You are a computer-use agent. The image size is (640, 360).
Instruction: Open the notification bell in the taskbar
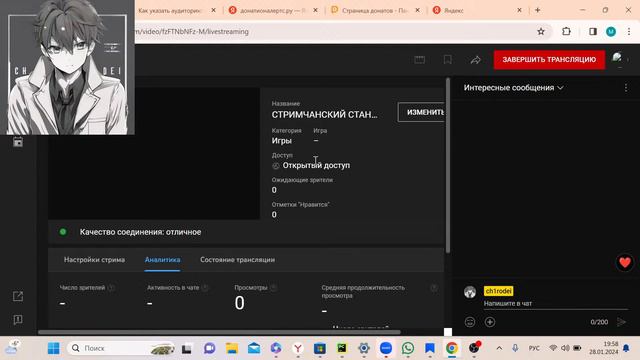pyautogui.click(x=626, y=348)
